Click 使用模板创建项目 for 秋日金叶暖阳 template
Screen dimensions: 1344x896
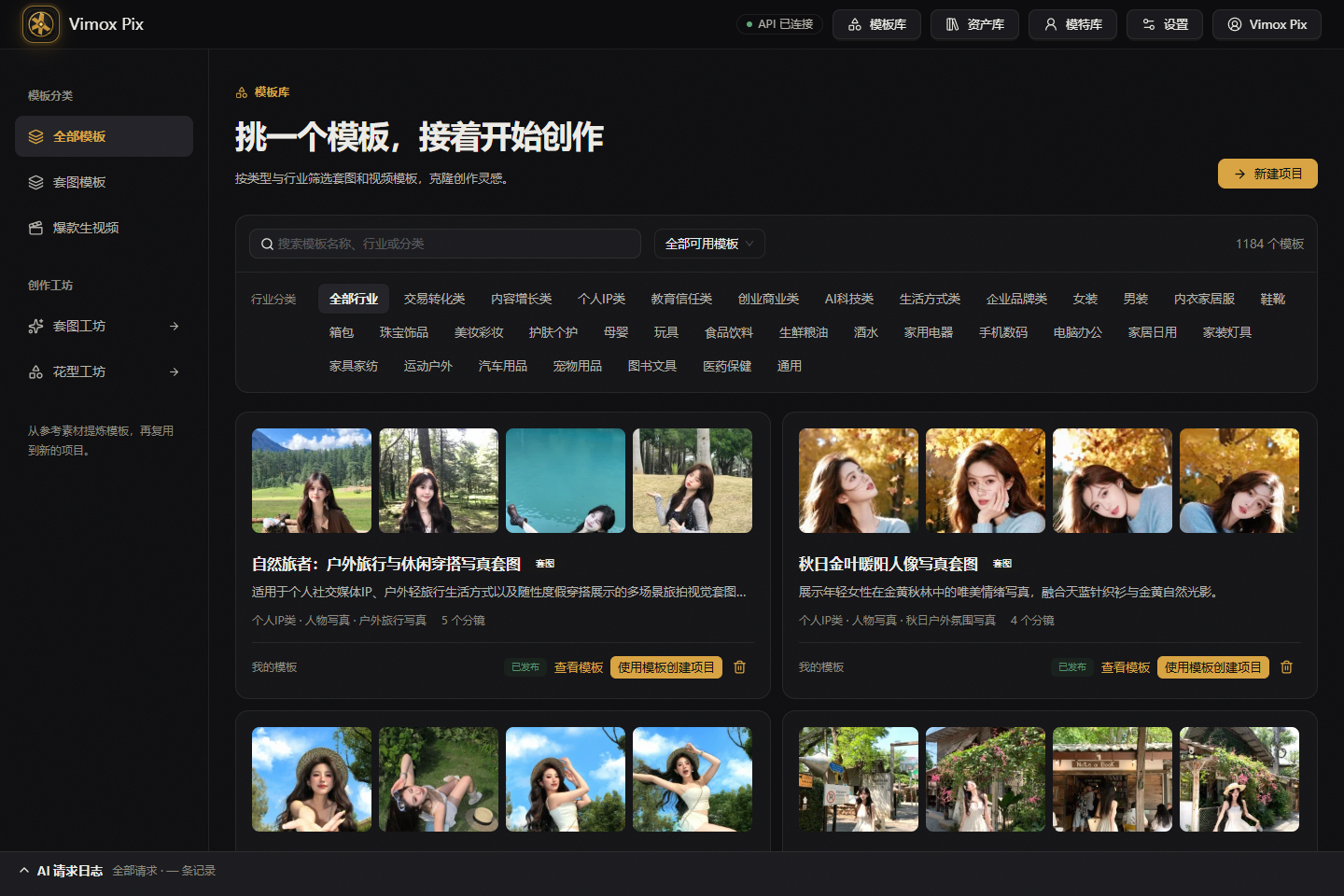tap(1213, 667)
